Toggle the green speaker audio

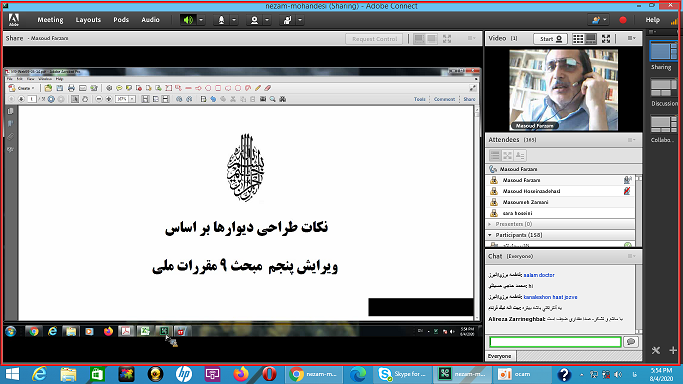tap(188, 20)
